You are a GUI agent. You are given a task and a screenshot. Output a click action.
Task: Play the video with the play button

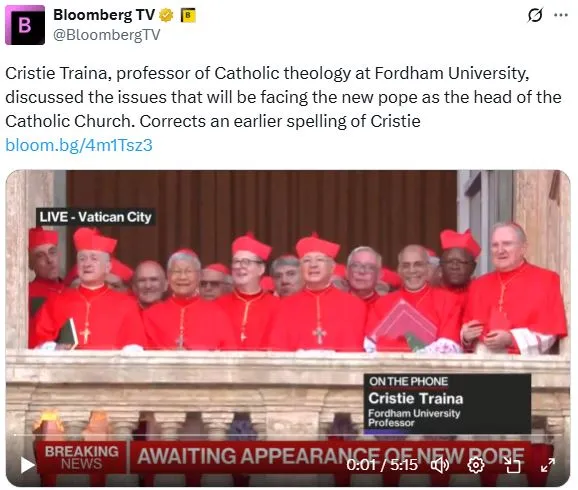tap(27, 465)
